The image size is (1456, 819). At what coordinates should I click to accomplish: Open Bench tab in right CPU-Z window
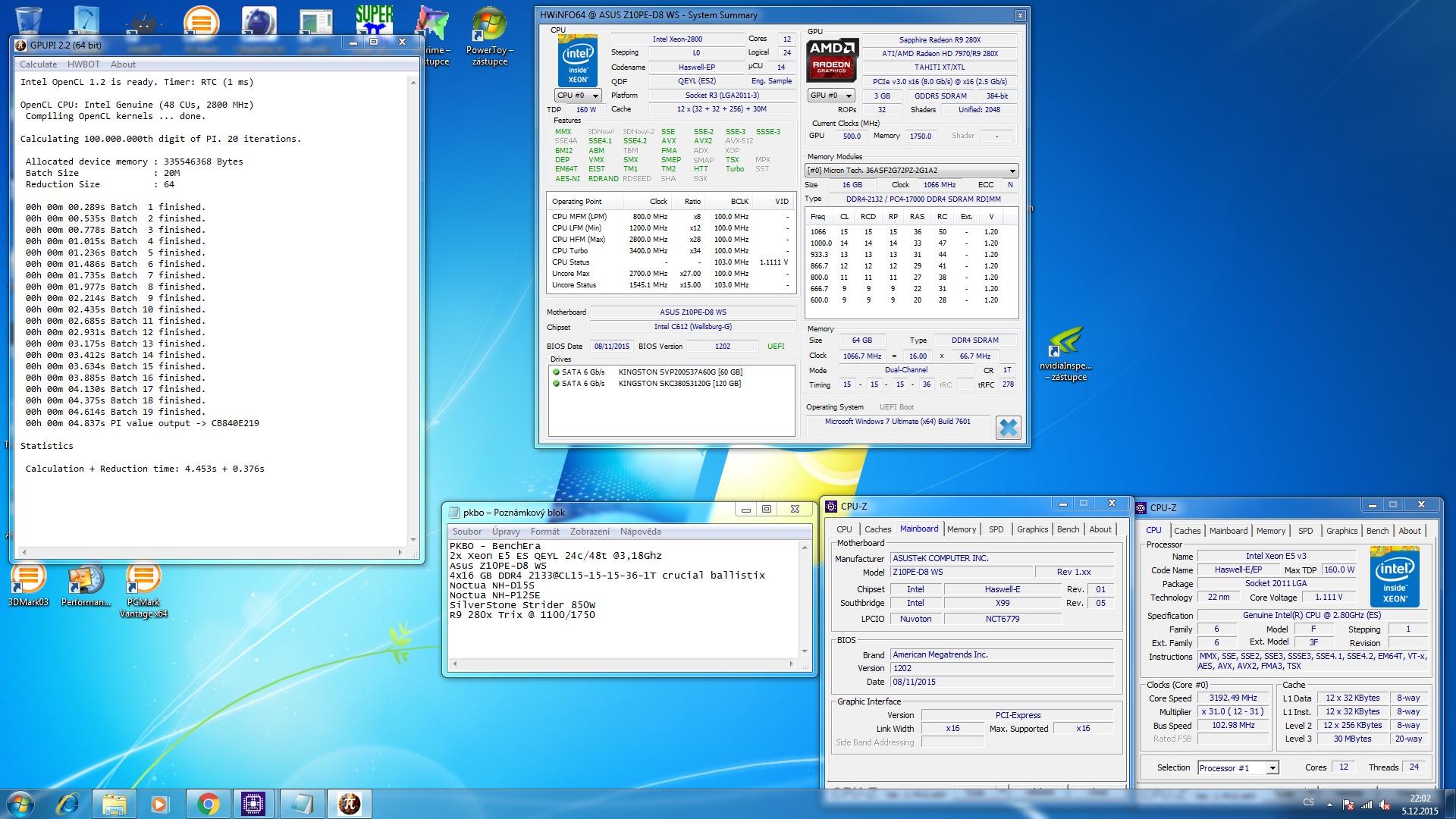click(1377, 531)
